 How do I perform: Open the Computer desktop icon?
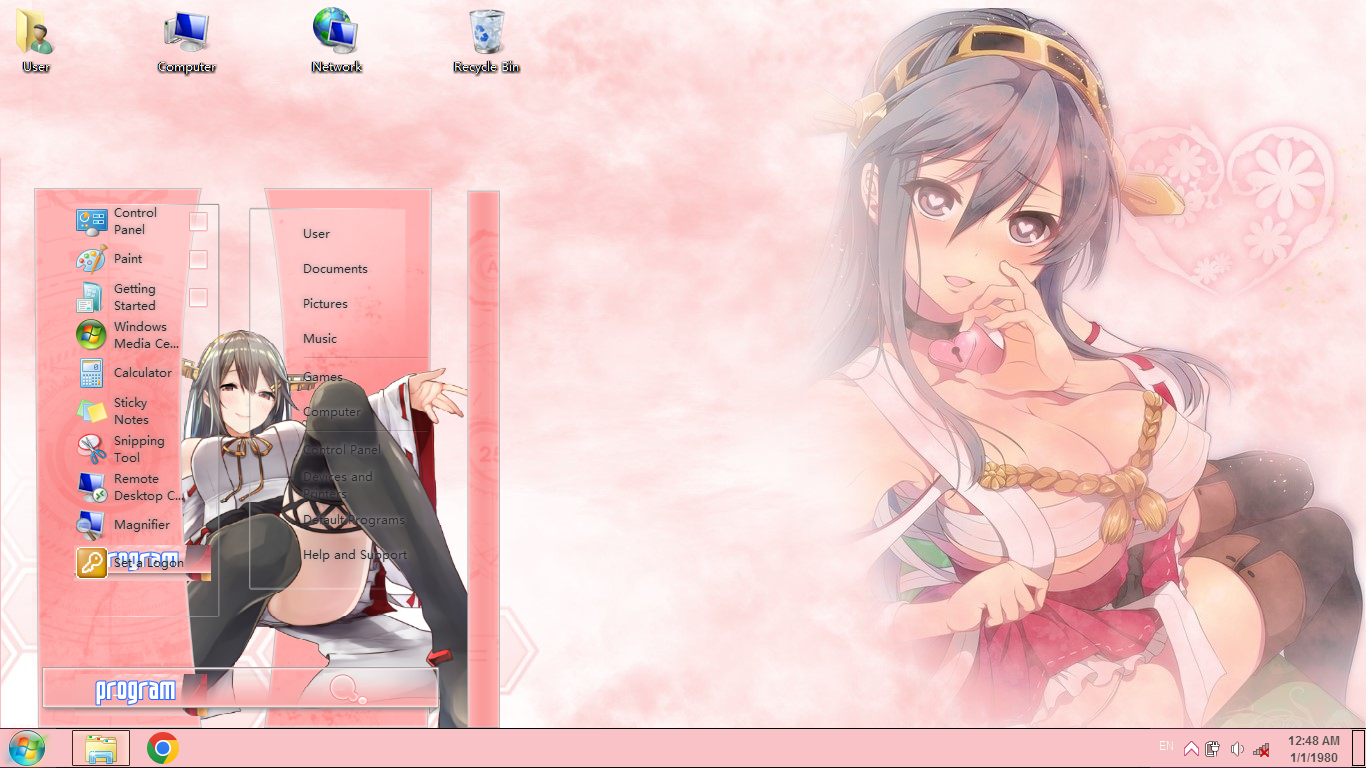click(187, 41)
